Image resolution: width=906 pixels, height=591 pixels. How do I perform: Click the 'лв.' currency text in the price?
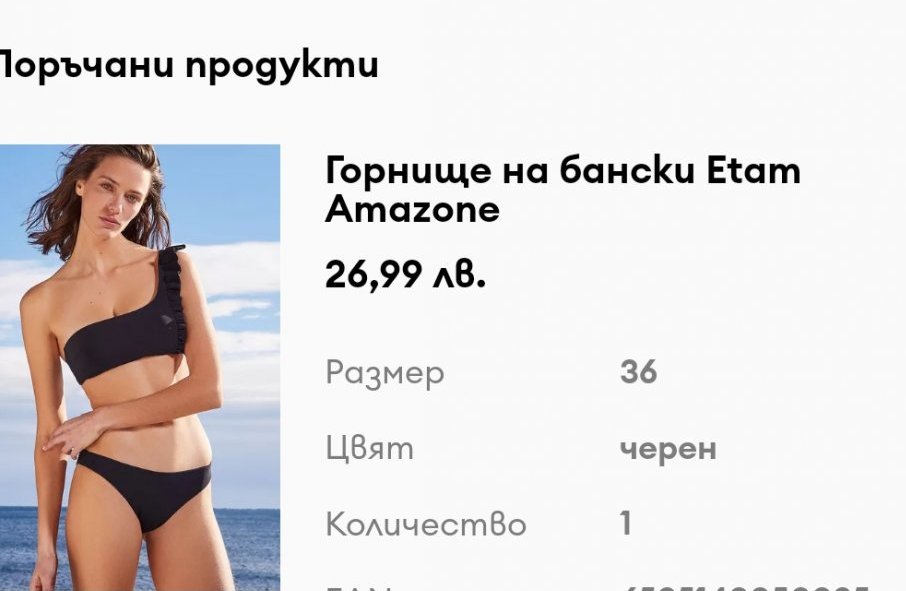(x=459, y=276)
